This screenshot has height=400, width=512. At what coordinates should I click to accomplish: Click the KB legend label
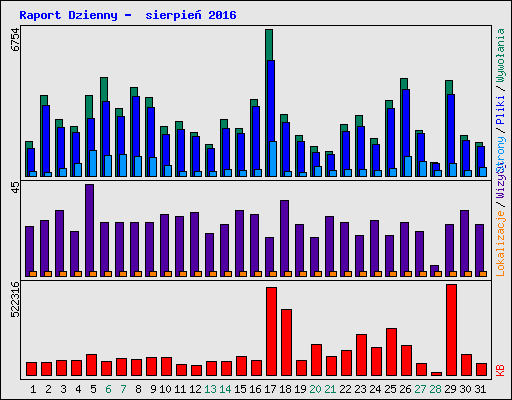pos(500,370)
